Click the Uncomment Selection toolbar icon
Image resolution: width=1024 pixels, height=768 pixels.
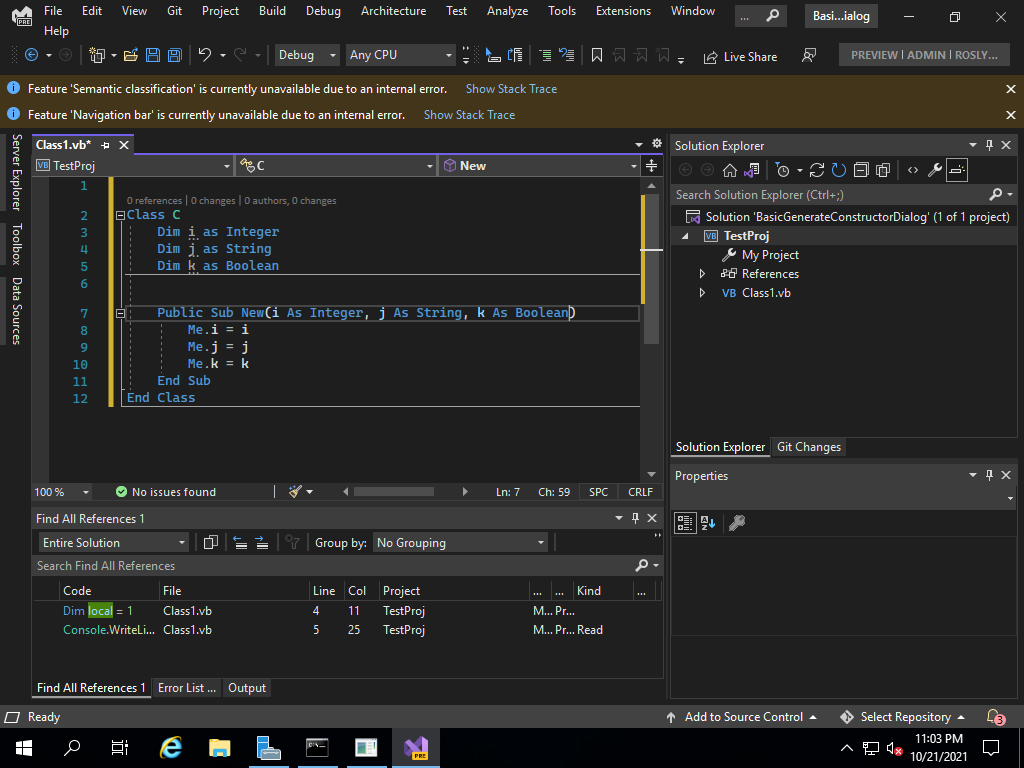click(x=567, y=56)
